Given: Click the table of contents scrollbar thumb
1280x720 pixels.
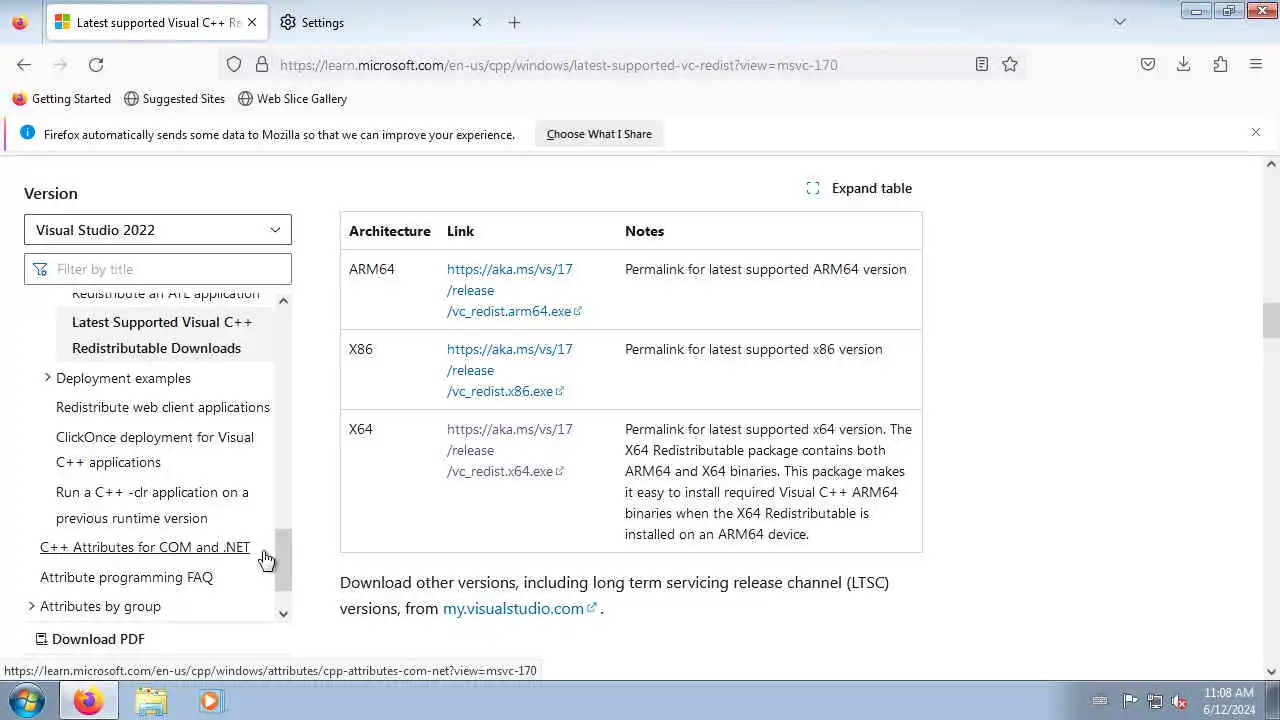Looking at the screenshot, I should [283, 560].
